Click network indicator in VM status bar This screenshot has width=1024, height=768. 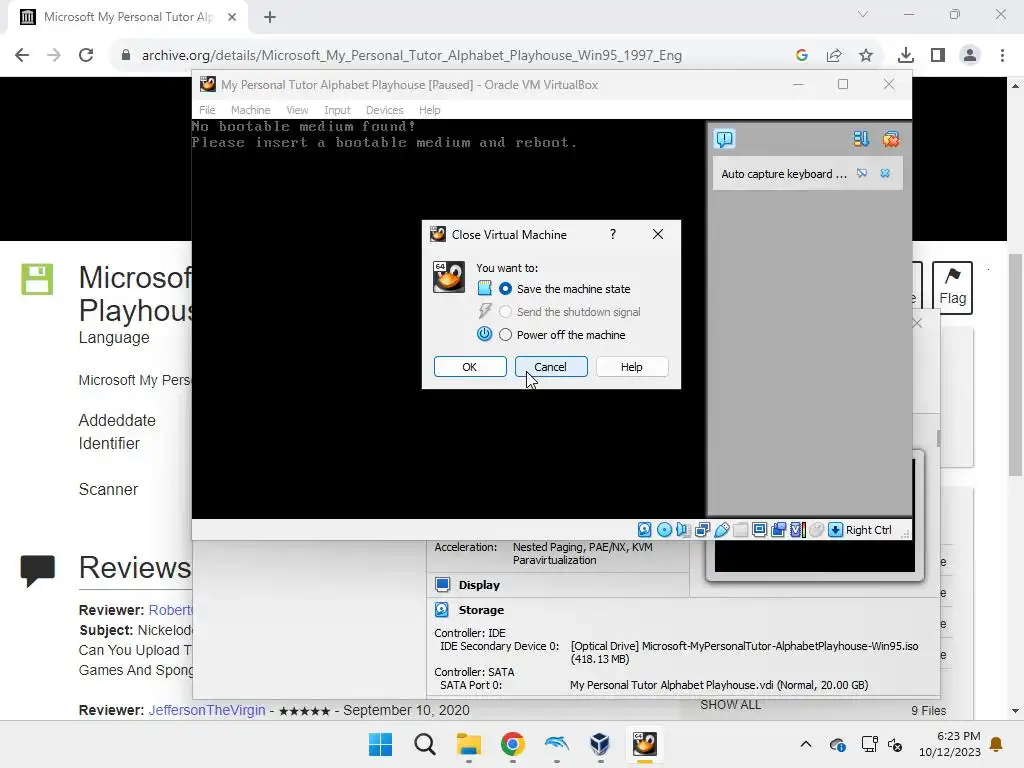702,530
